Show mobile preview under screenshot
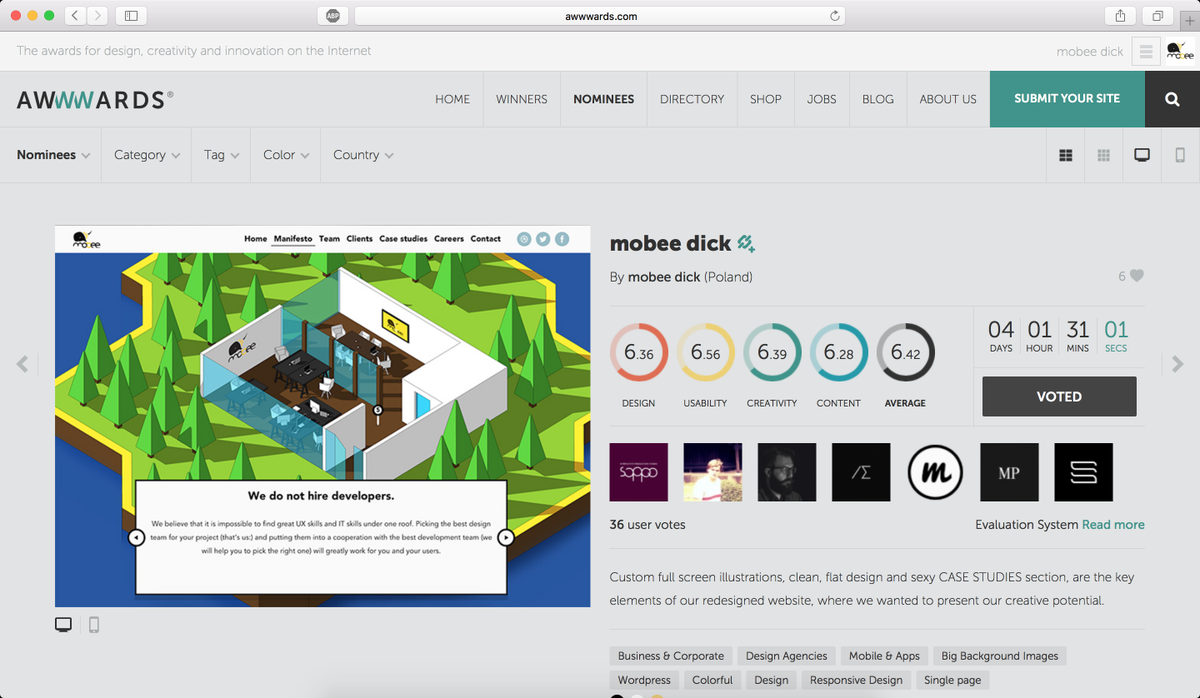Image resolution: width=1200 pixels, height=698 pixels. [94, 625]
